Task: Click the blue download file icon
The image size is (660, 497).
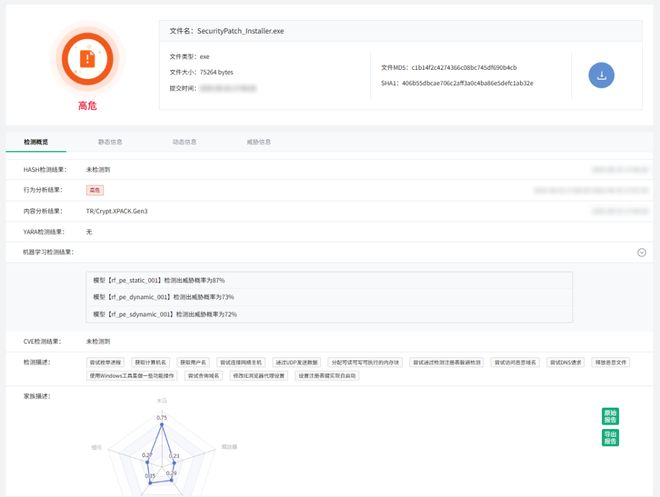Action: (x=601, y=75)
